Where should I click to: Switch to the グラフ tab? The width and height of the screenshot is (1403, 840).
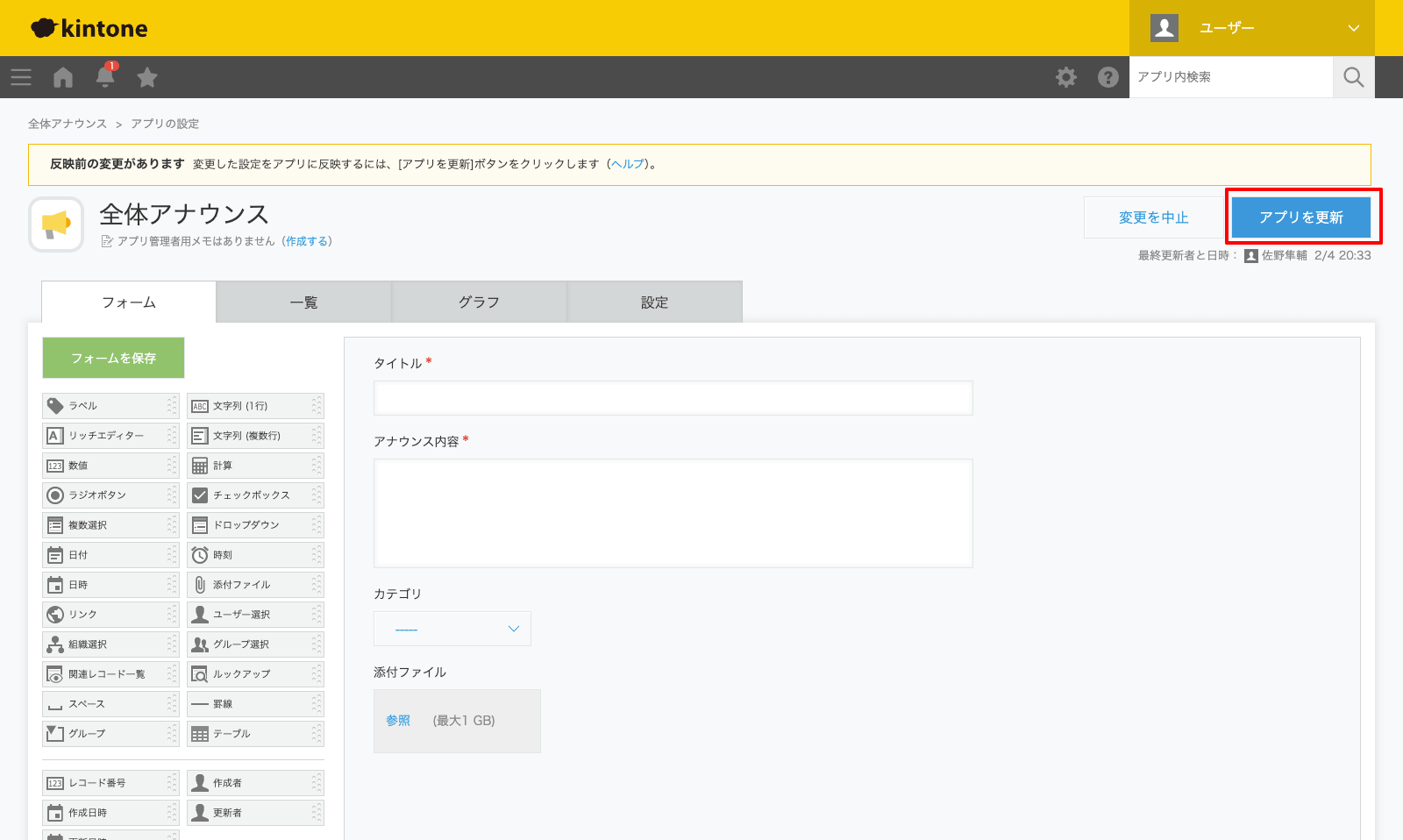click(x=479, y=301)
